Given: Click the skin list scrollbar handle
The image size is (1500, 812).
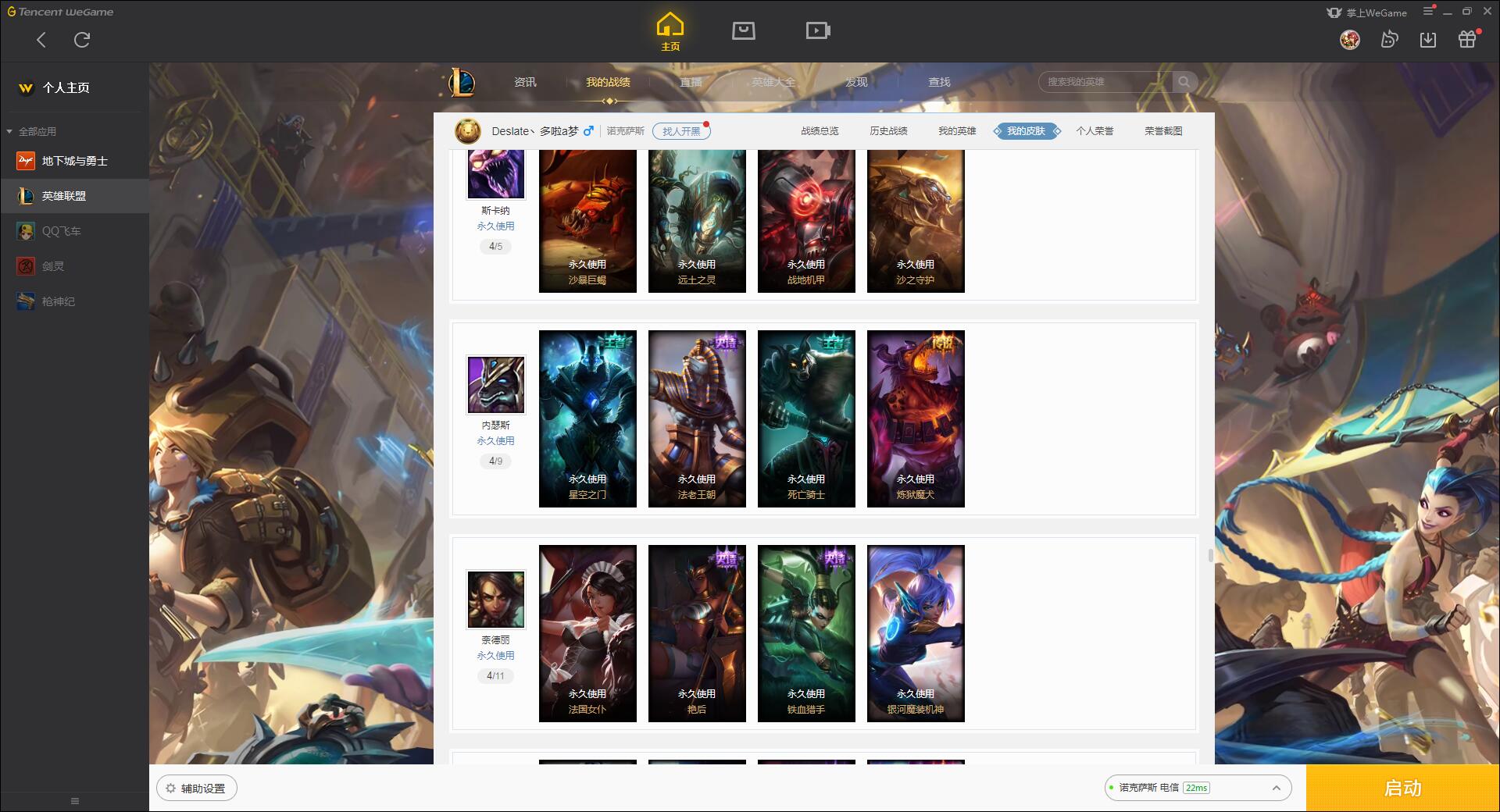Looking at the screenshot, I should point(1210,555).
